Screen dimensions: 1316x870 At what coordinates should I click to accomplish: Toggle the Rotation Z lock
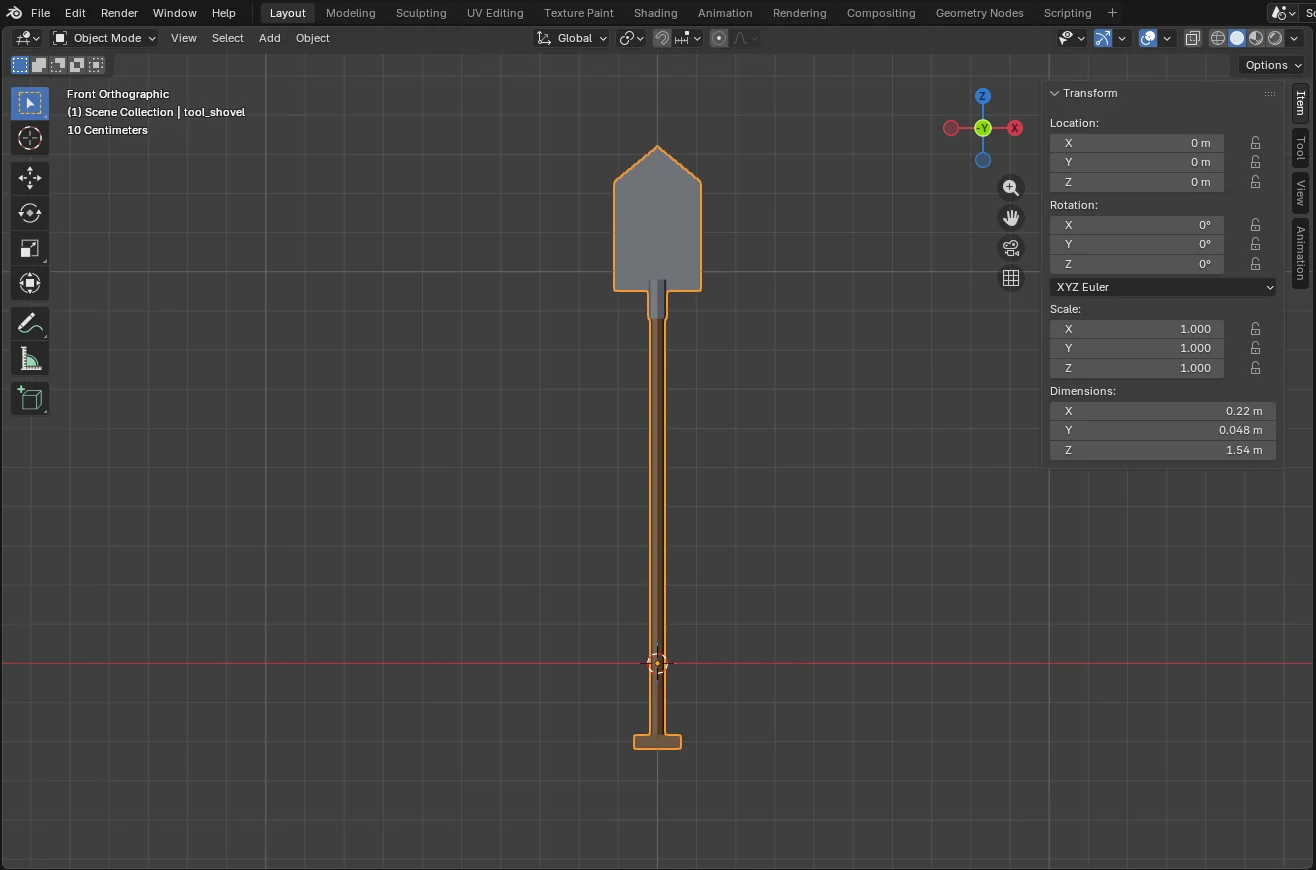tap(1255, 264)
